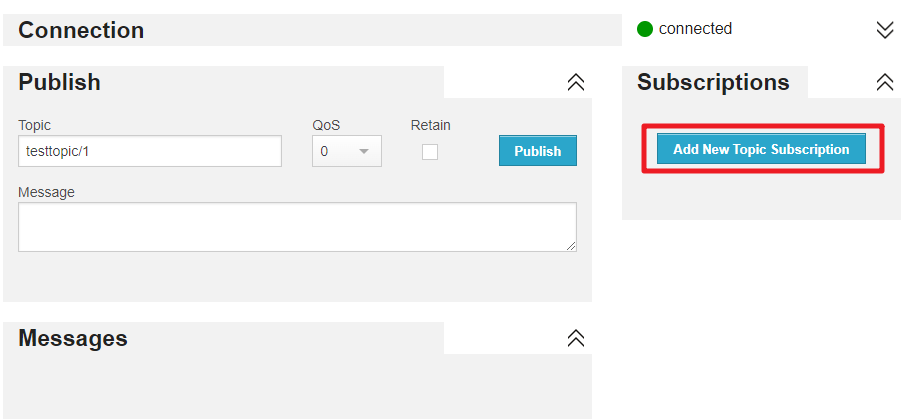Click the Retain label text

pyautogui.click(x=430, y=125)
